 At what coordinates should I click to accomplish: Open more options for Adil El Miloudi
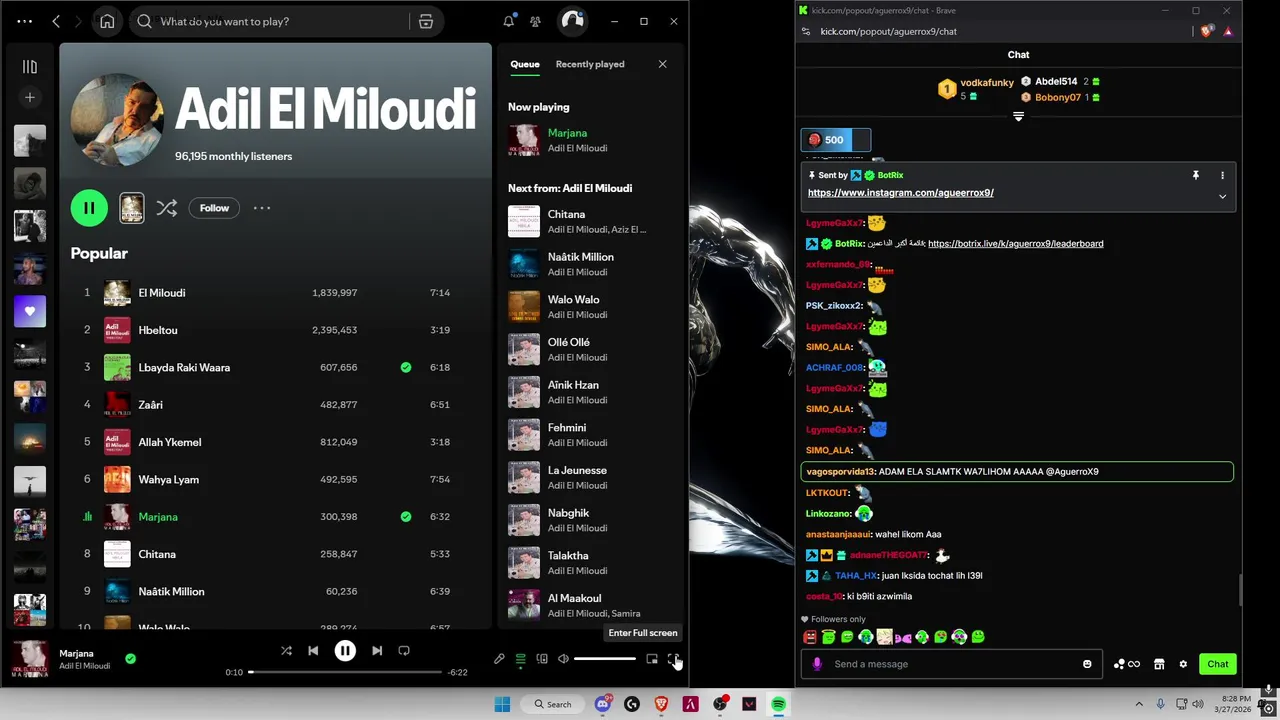coord(262,208)
